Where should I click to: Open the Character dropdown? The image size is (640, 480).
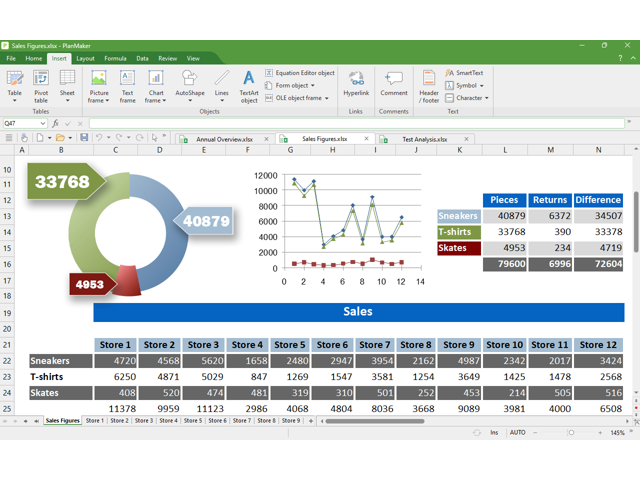(468, 98)
